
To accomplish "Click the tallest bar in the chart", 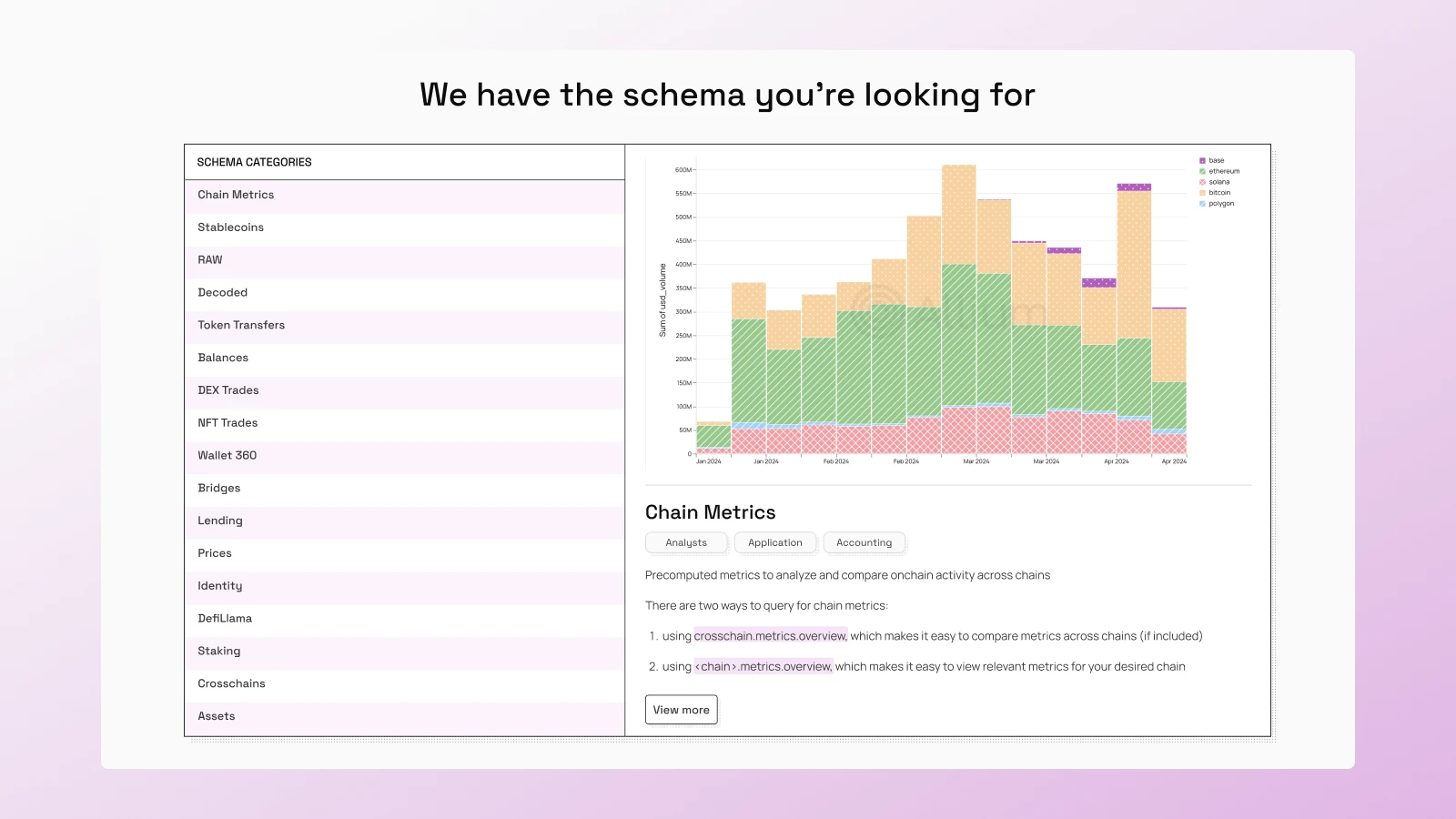I will pos(958,309).
